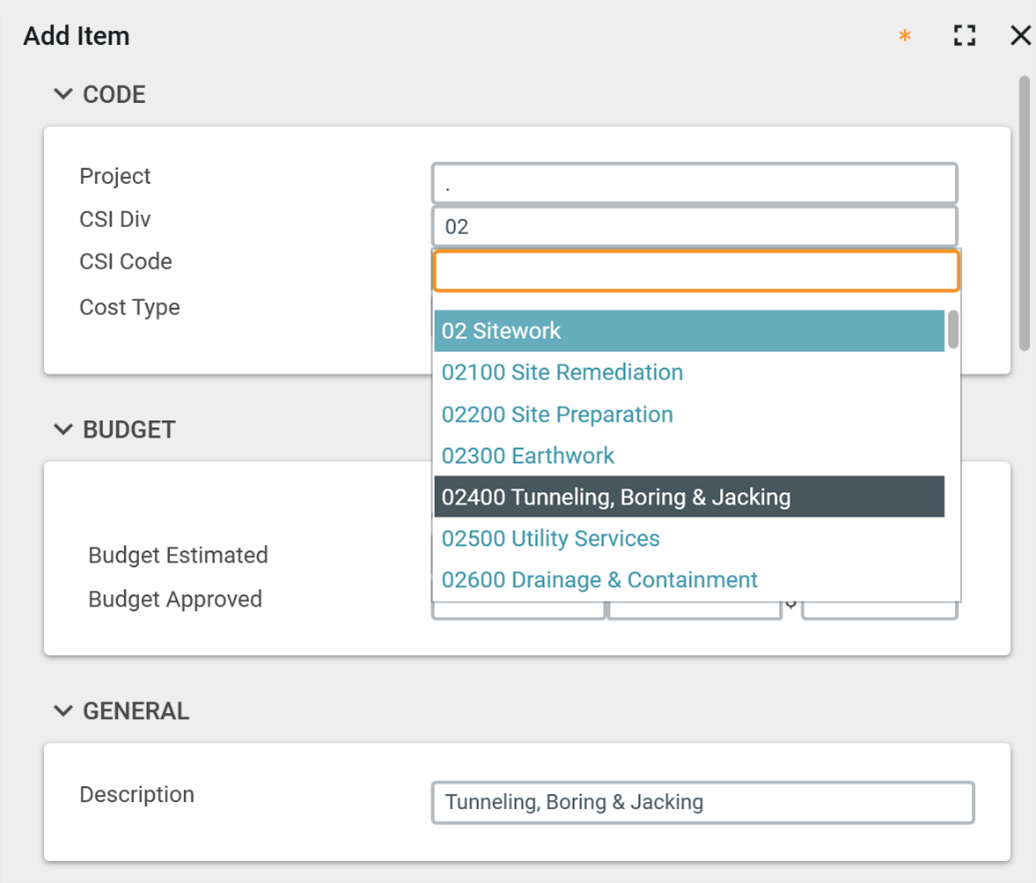Screen dimensions: 1036x883
Task: Collapse the BUDGET section
Action: coord(64,430)
